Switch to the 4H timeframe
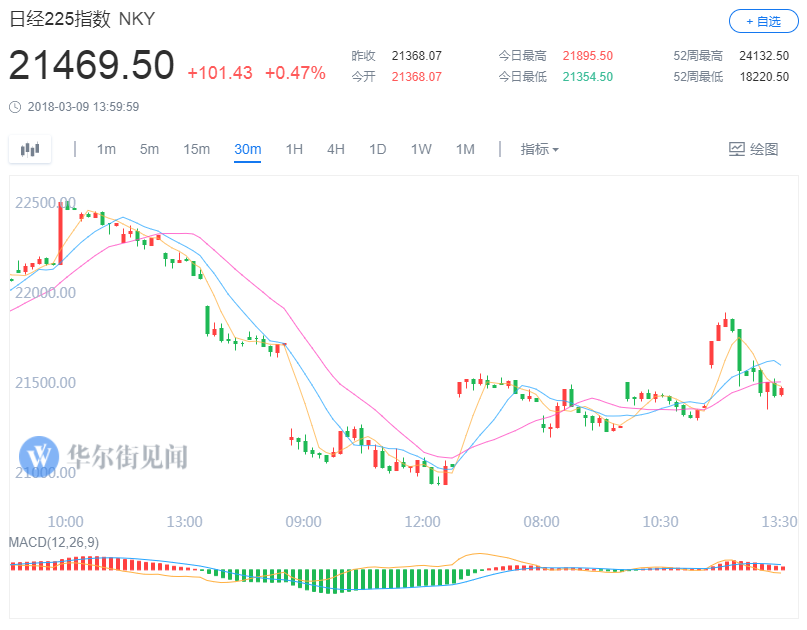Viewport: 807px width, 630px height. (336, 149)
